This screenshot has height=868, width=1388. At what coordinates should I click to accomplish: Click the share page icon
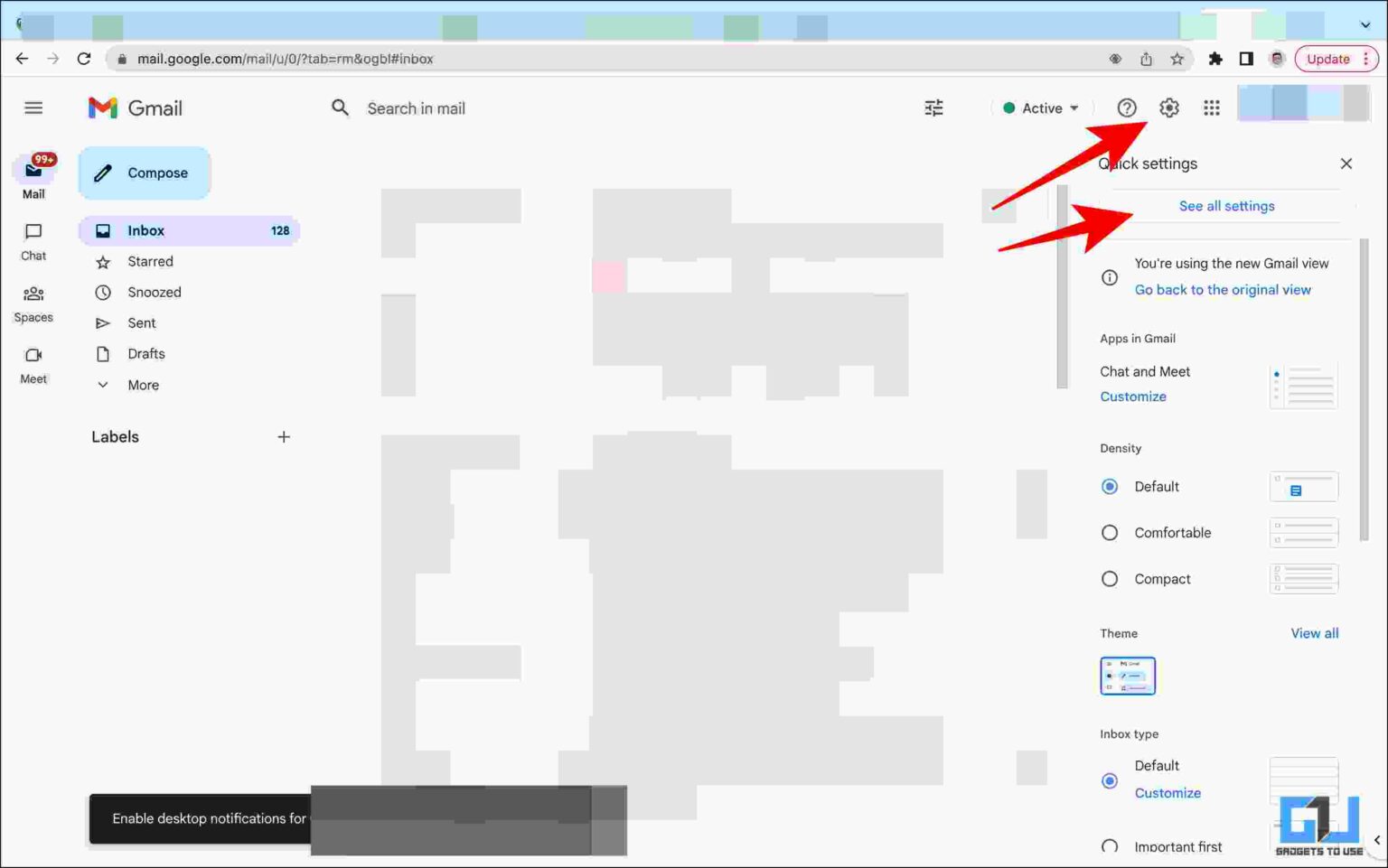click(1146, 59)
